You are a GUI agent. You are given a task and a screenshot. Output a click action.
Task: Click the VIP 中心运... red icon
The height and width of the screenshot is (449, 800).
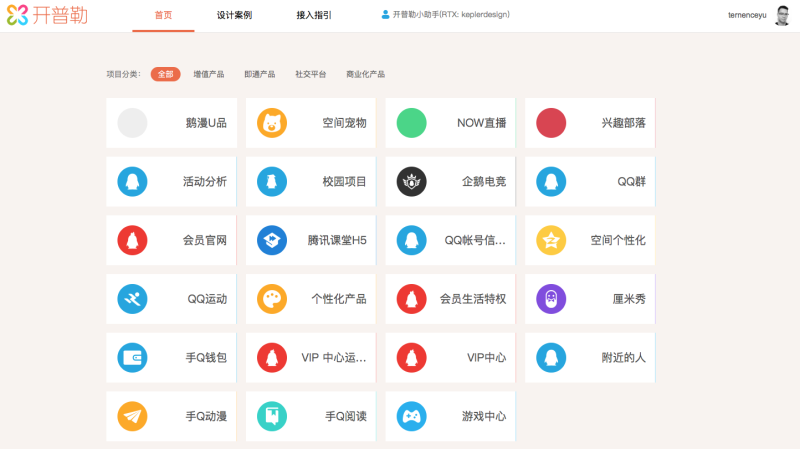(x=272, y=358)
